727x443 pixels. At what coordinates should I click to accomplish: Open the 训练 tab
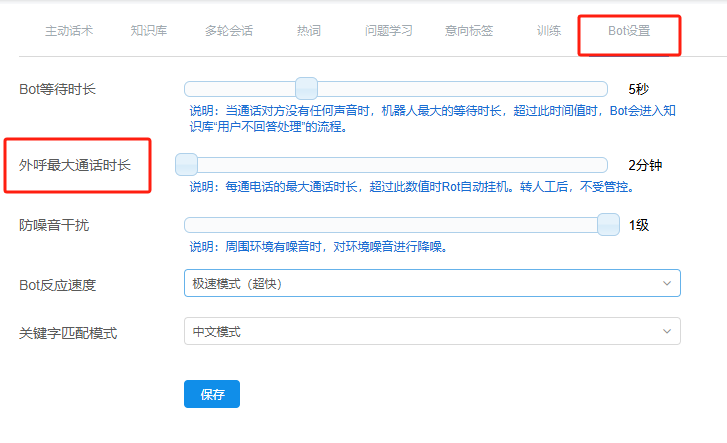click(549, 31)
